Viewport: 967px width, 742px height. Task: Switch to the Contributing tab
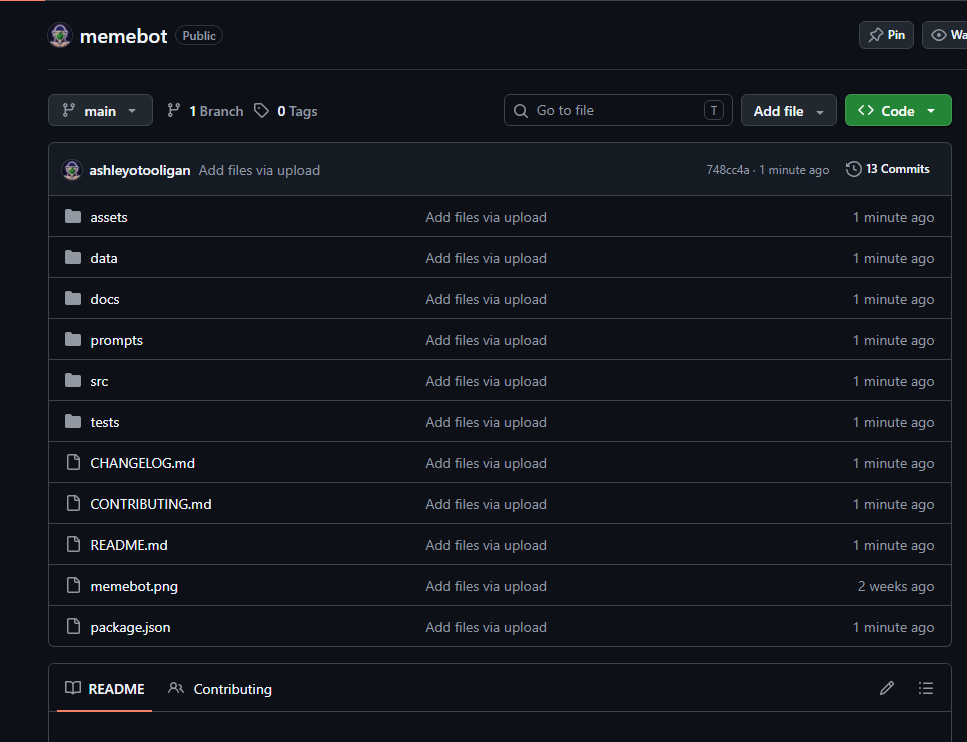[x=220, y=689]
